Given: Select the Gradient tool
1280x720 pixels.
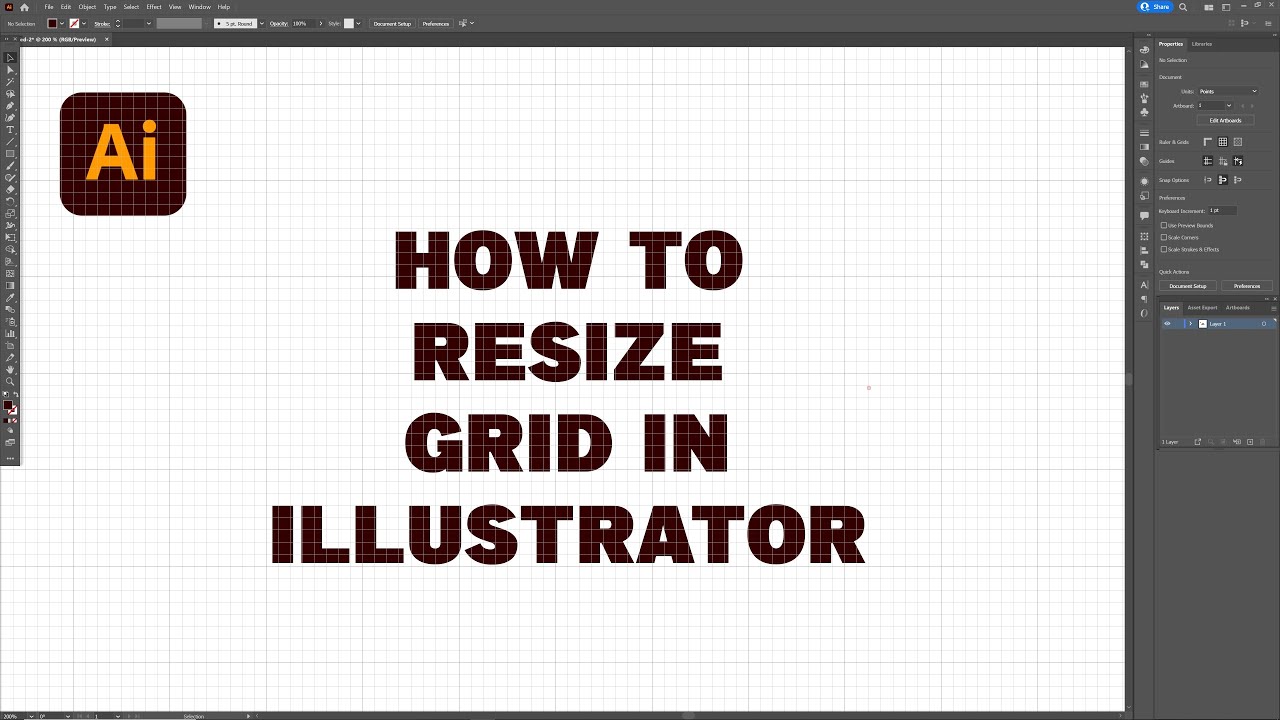Looking at the screenshot, I should (10, 285).
